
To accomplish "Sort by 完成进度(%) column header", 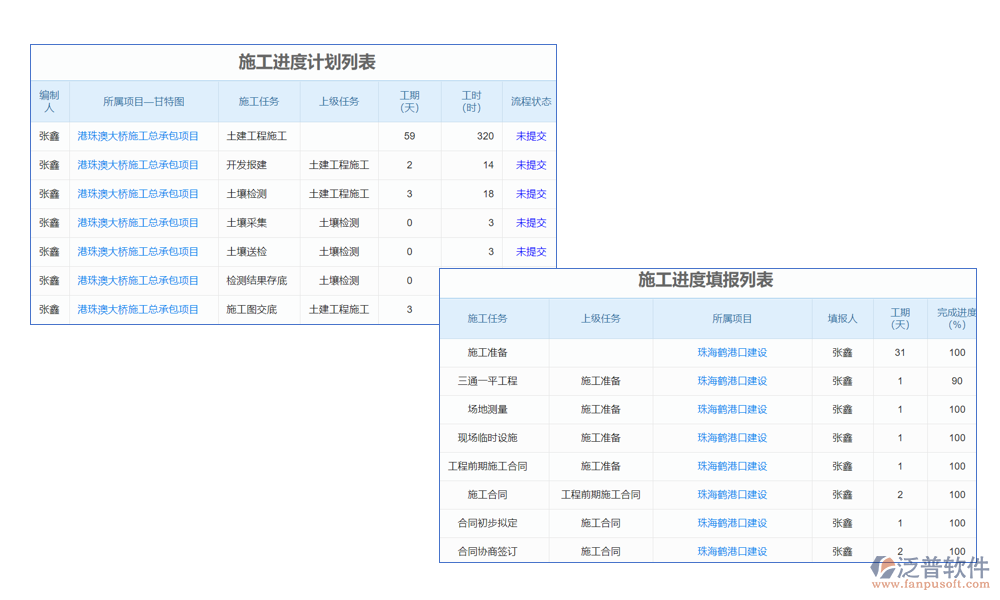I will pos(956,319).
